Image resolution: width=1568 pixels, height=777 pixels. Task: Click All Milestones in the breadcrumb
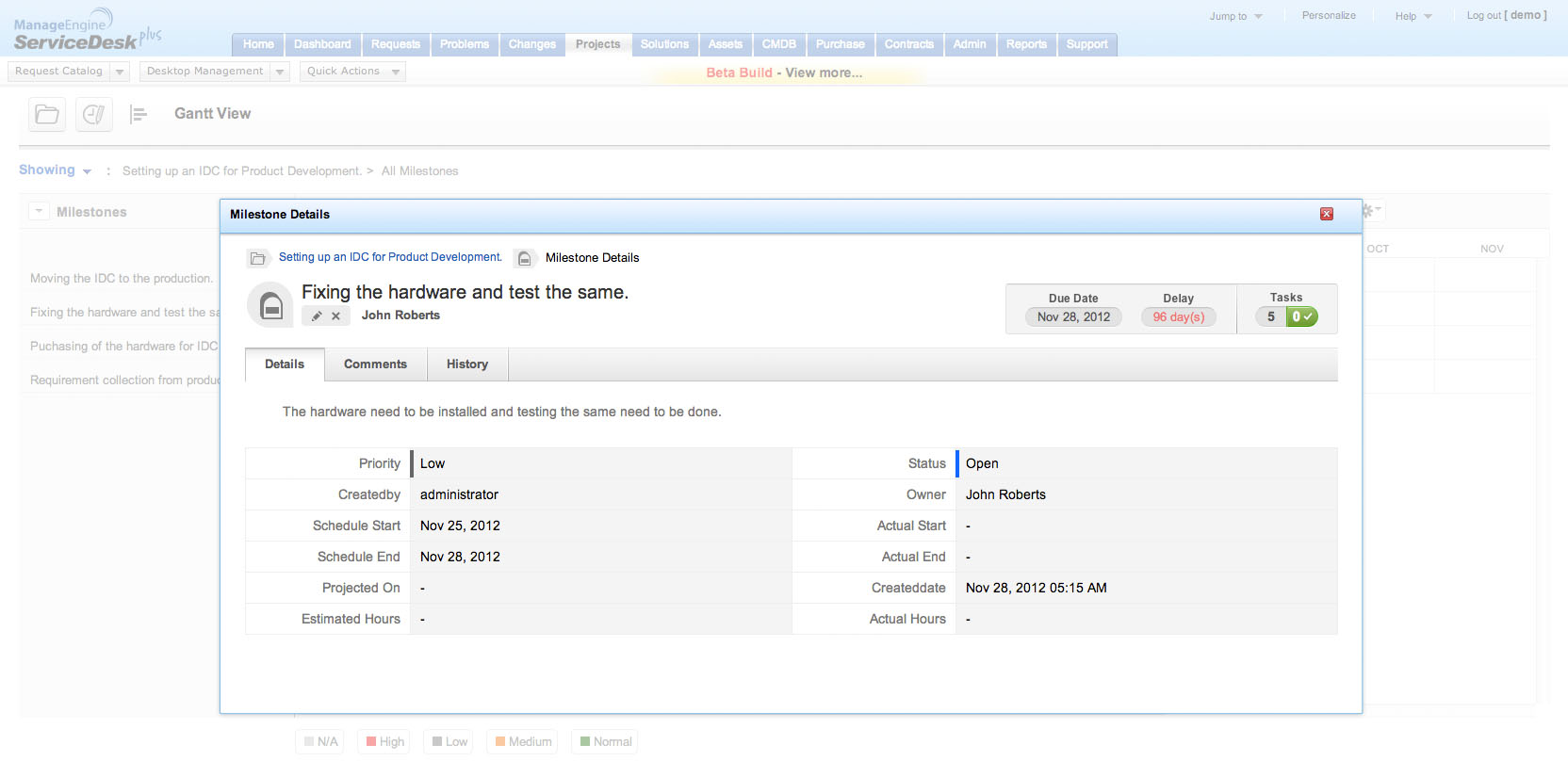tap(420, 171)
